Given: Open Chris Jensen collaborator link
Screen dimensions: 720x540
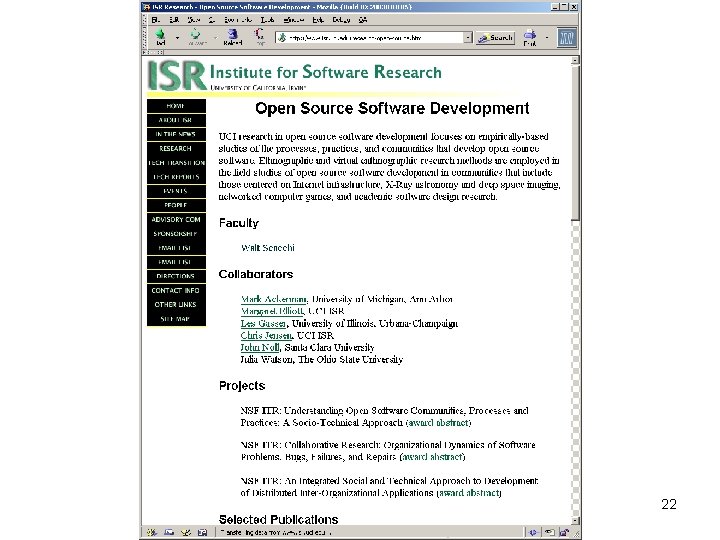Looking at the screenshot, I should point(266,335).
